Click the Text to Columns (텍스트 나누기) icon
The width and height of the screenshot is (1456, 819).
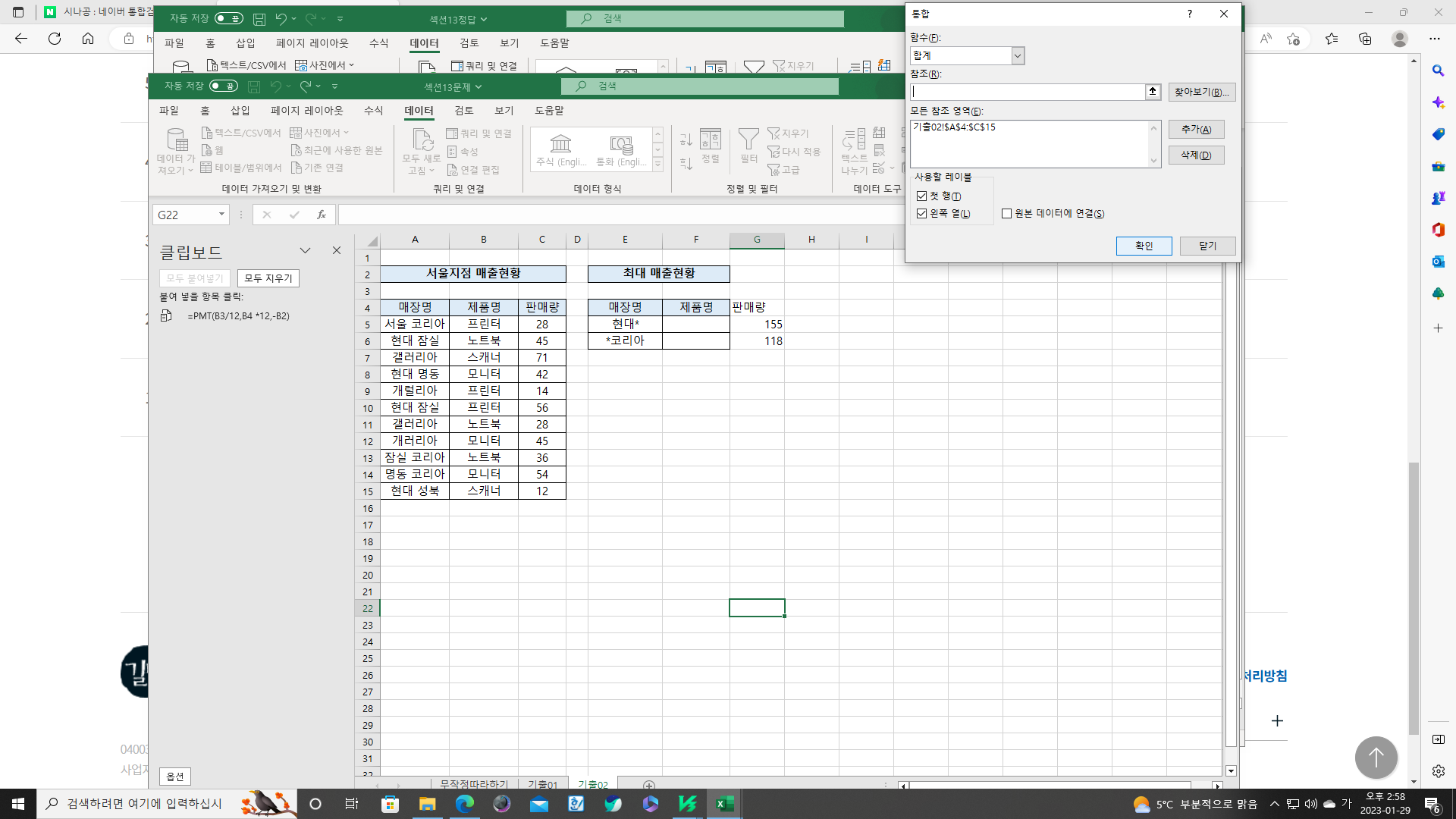point(855,140)
